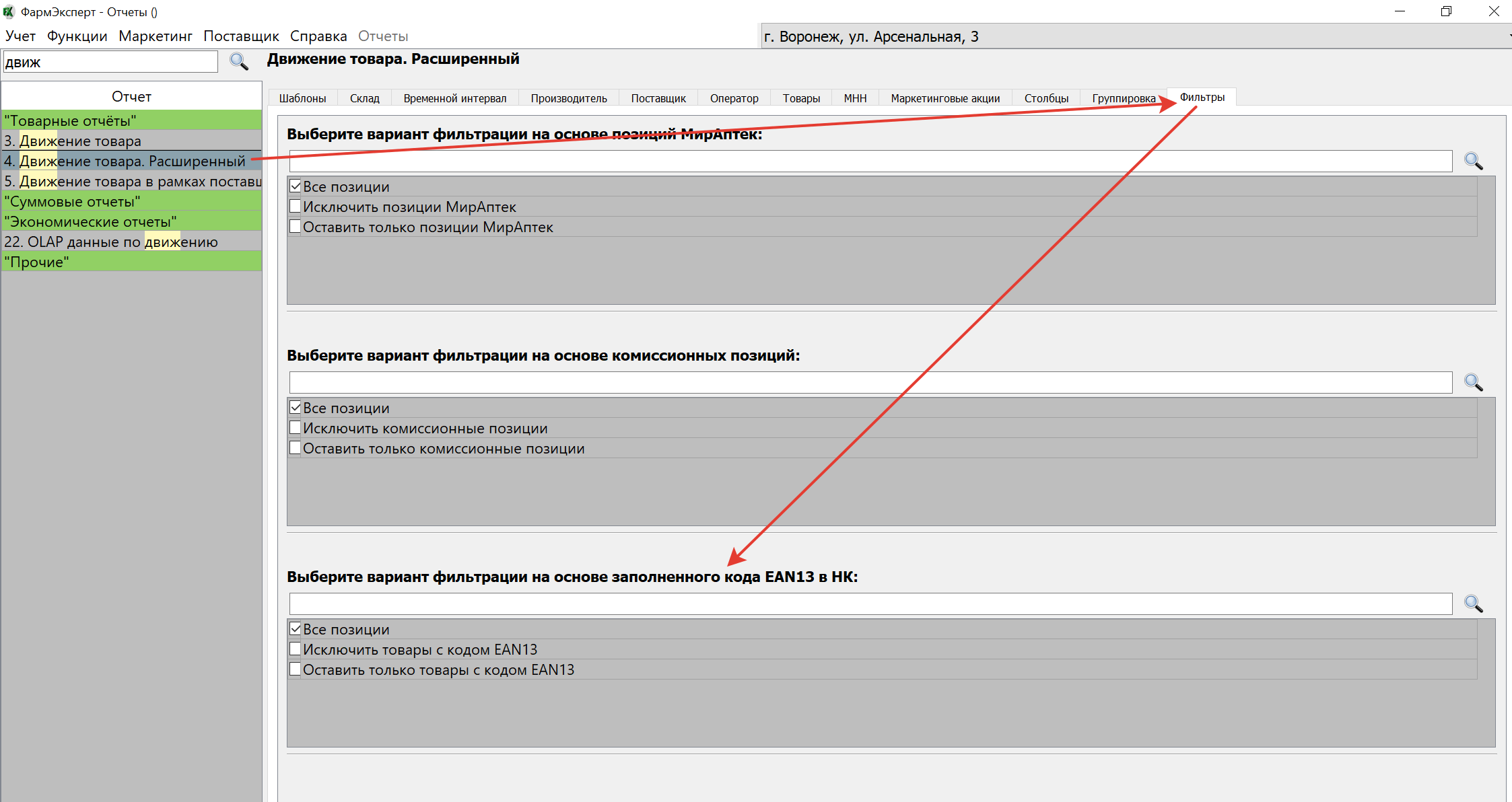This screenshot has height=802, width=1512.
Task: Enable 'Исключить позиции МирАптек' checkbox
Action: pos(296,207)
